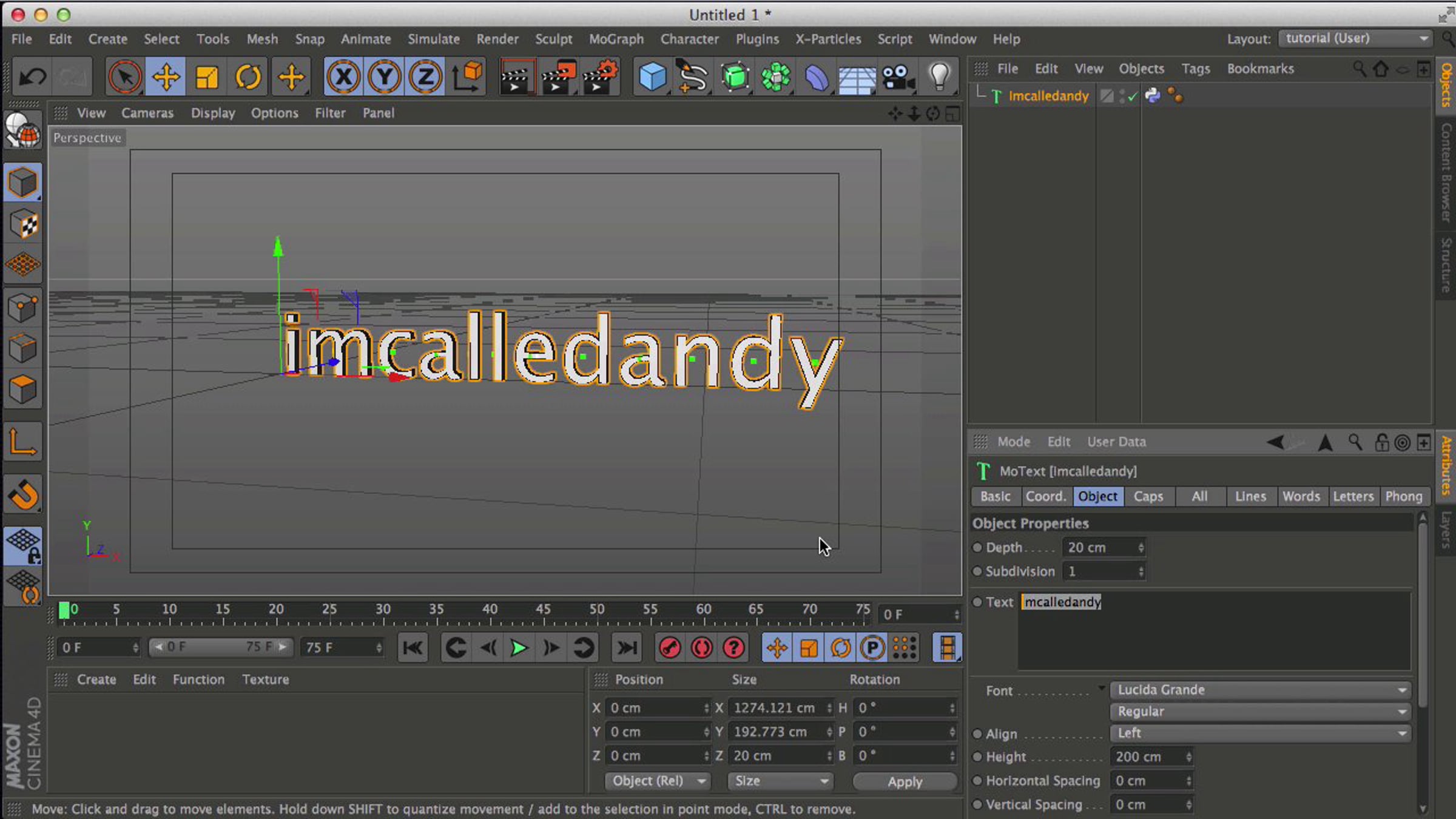
Task: Select the Rotate tool in top toolbar
Action: coord(248,77)
